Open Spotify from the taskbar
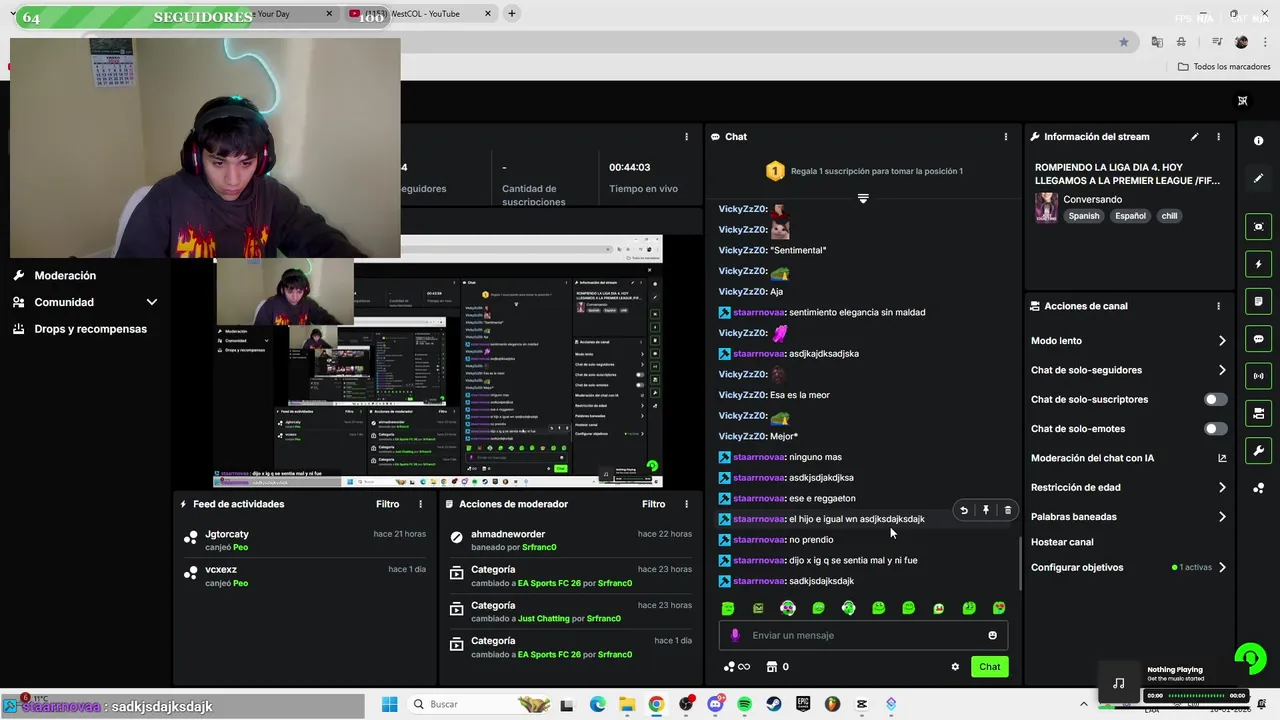This screenshot has height=720, width=1280. pos(744,704)
